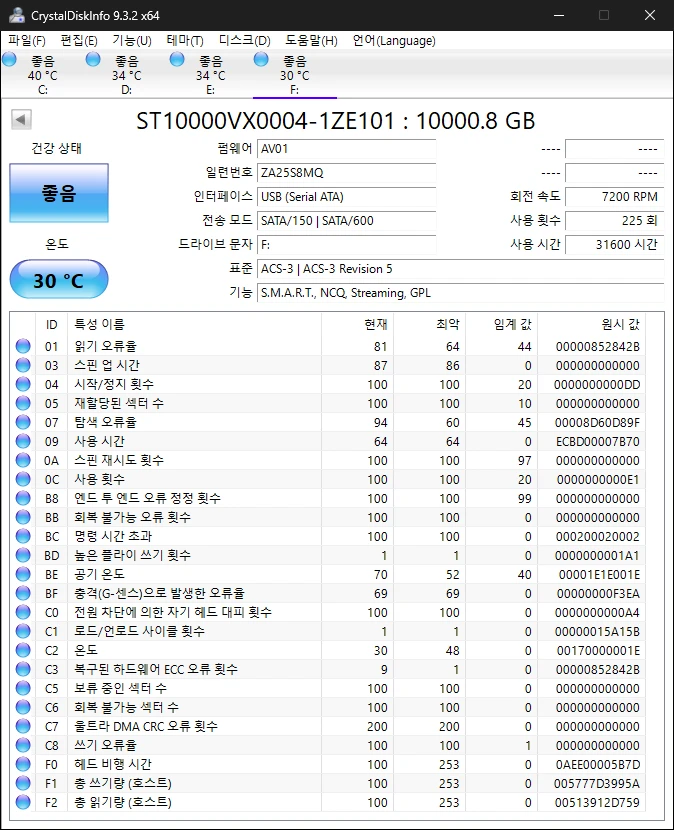Click status icon for C2 온도
Image resolution: width=674 pixels, height=830 pixels.
[x=23, y=650]
